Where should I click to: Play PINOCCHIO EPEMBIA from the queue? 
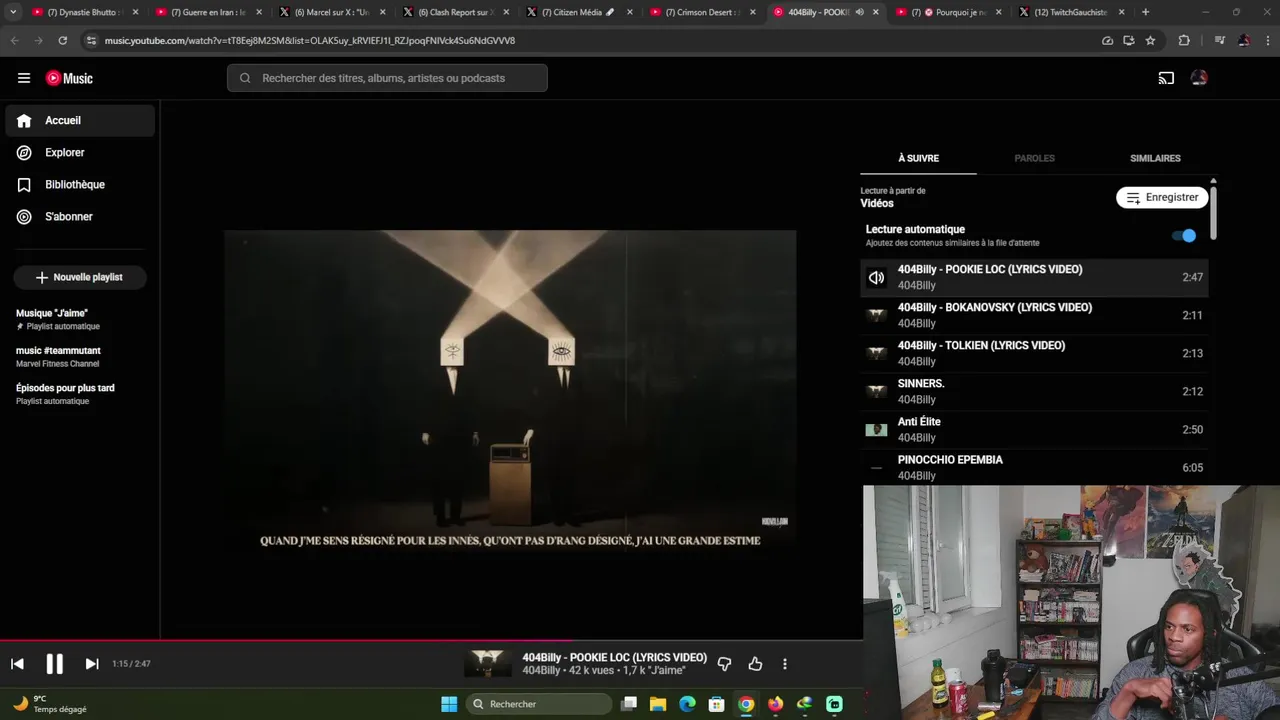pyautogui.click(x=1034, y=467)
